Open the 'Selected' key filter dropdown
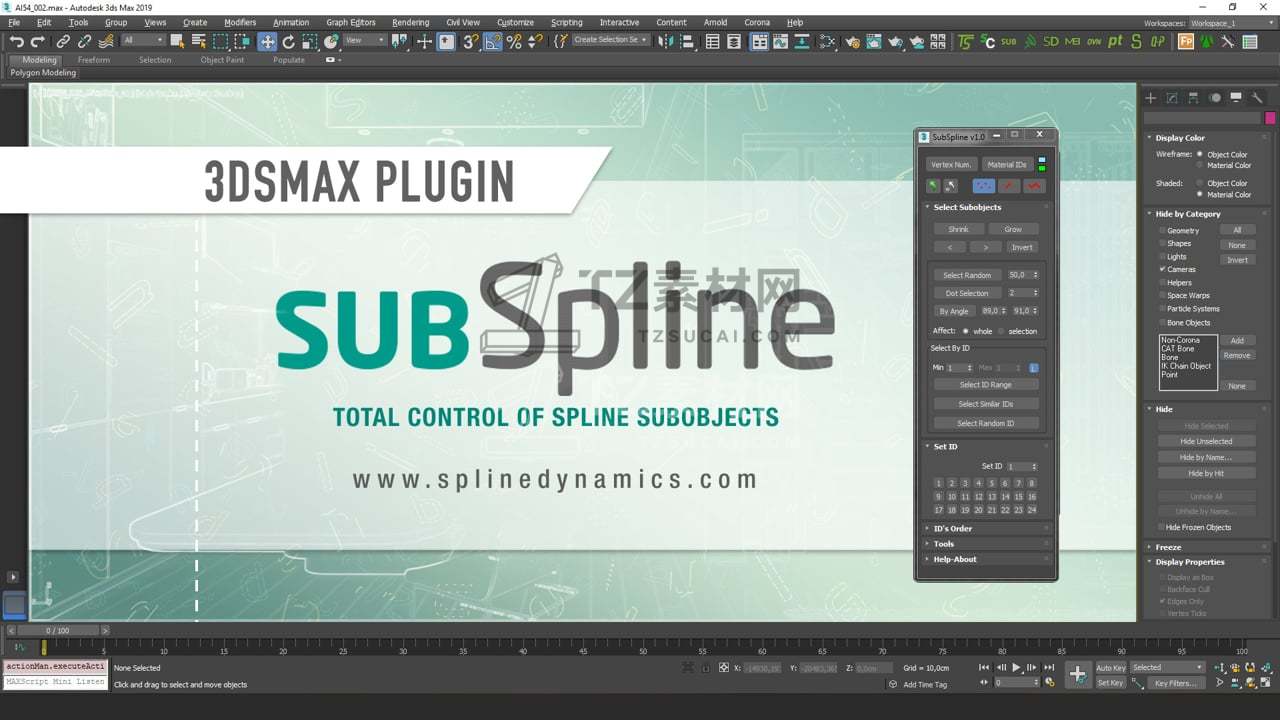The height and width of the screenshot is (720, 1280). coord(1167,667)
